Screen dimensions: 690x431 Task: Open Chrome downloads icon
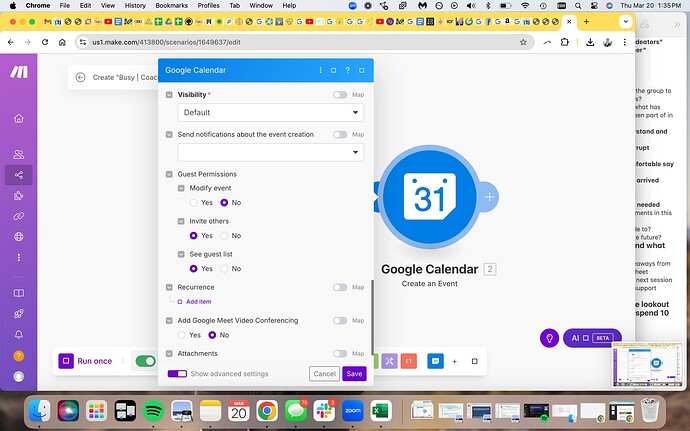590,42
